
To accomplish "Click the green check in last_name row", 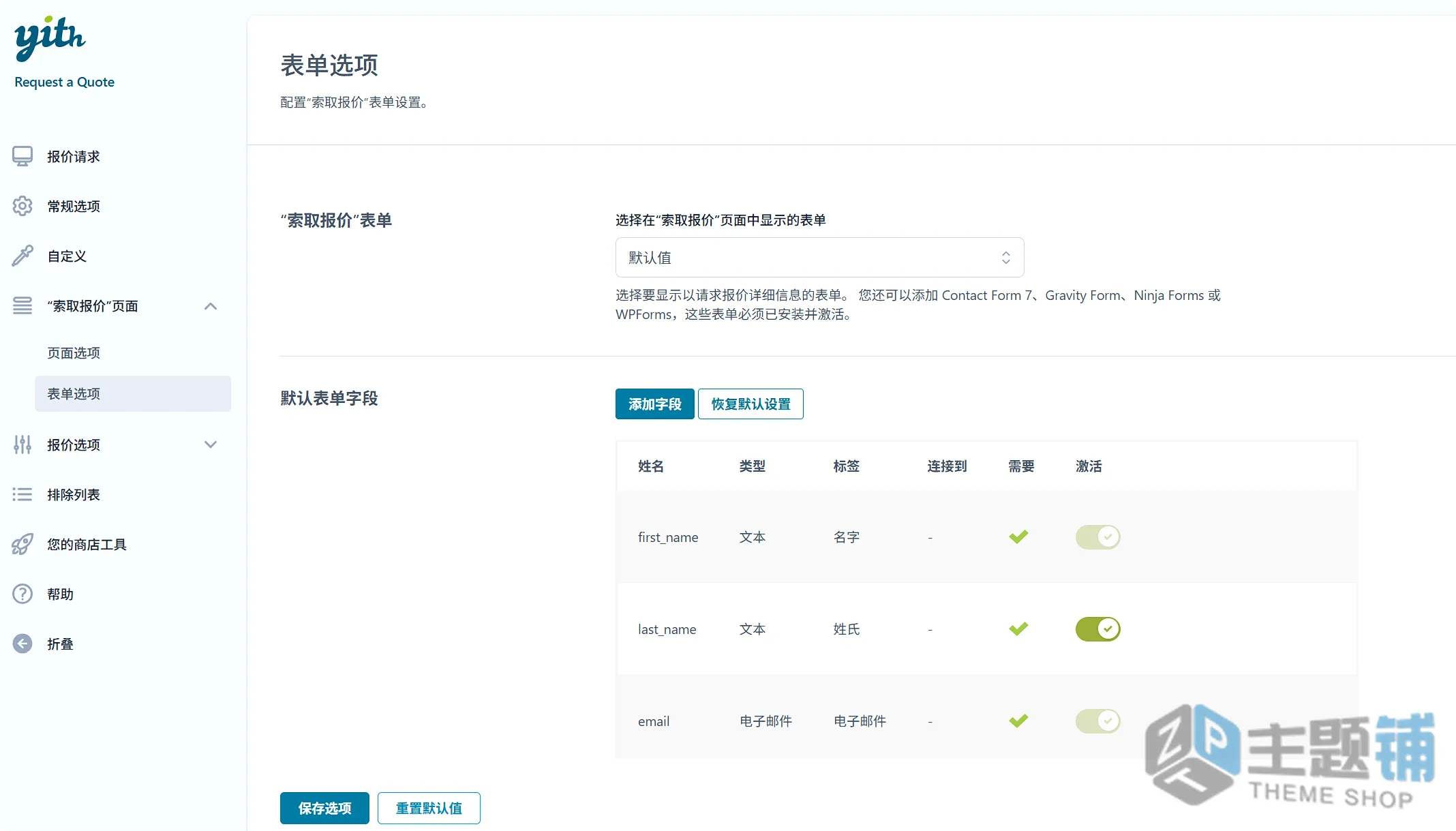I will click(1018, 629).
